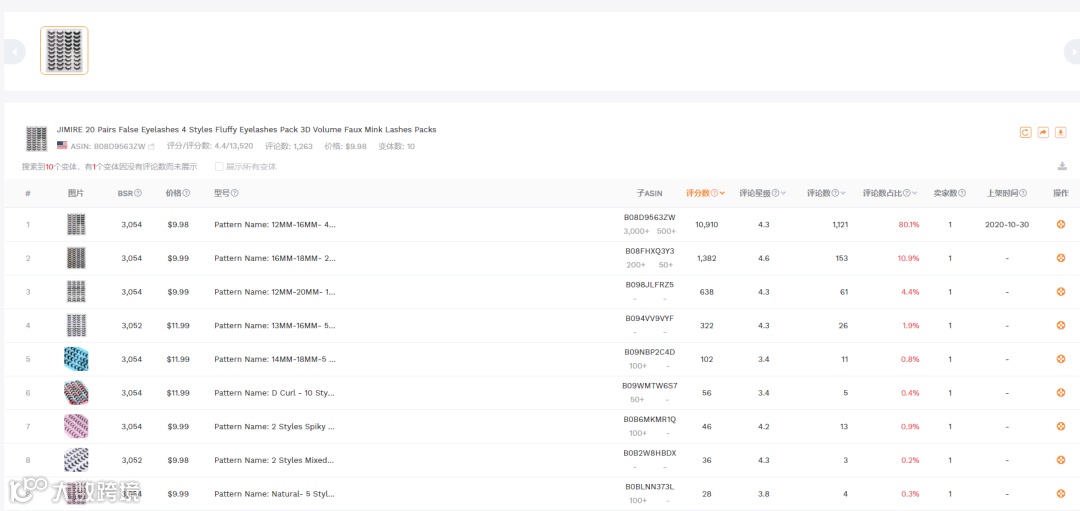Click 'Pattern Name: Natural- 5 Styl…' text
Image resolution: width=1080 pixels, height=511 pixels.
point(274,494)
